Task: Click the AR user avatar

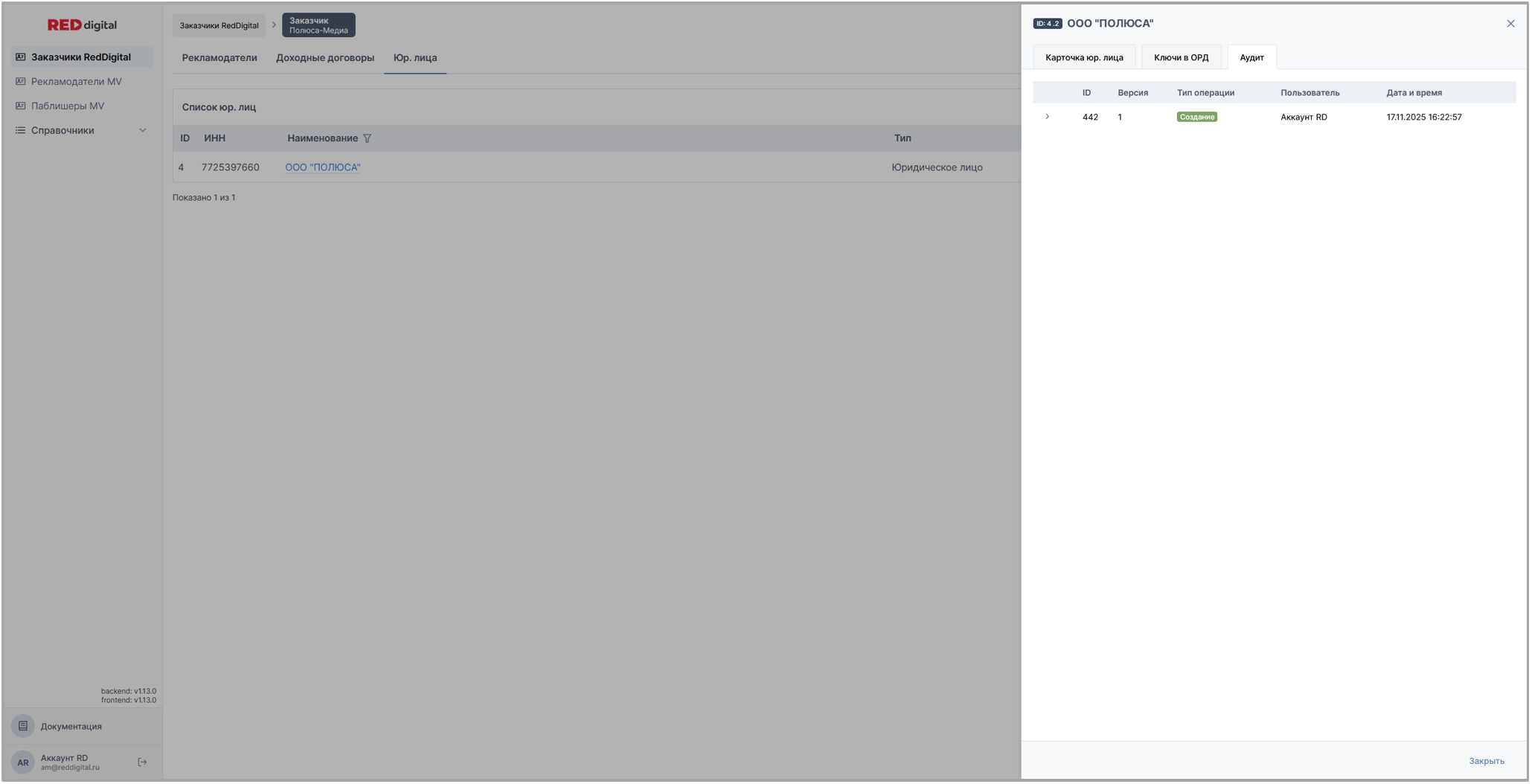Action: pos(23,762)
